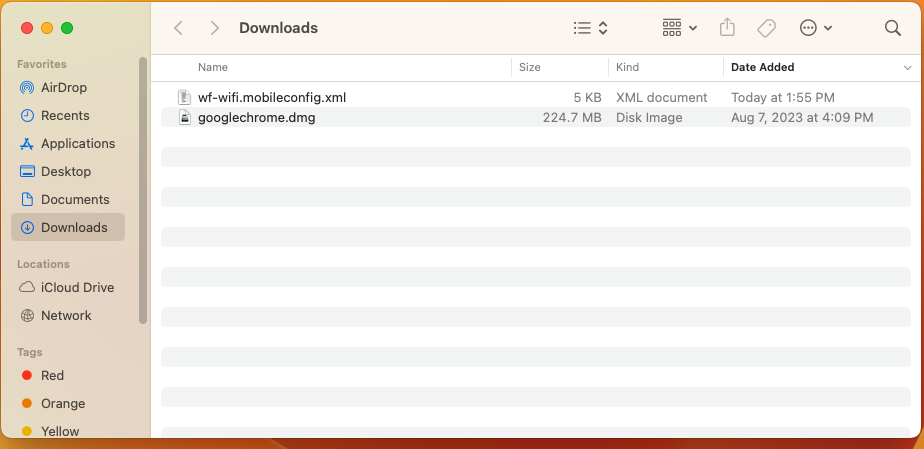924x449 pixels.
Task: Click the XML document kind cell
Action: point(662,98)
